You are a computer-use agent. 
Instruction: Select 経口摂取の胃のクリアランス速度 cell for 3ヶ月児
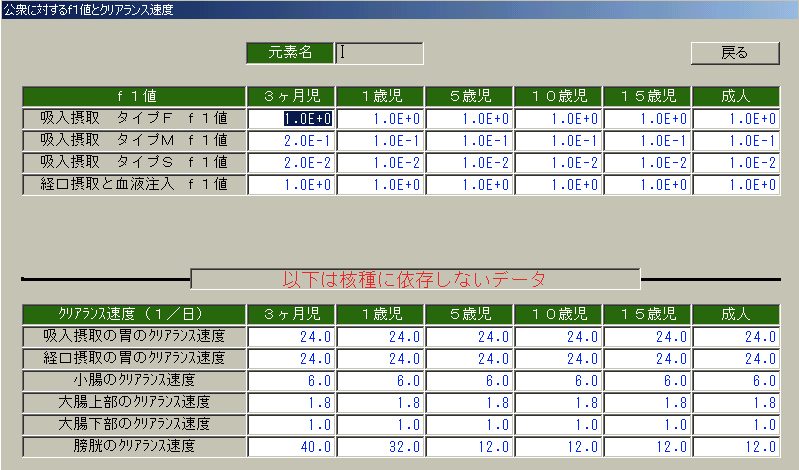(x=291, y=358)
